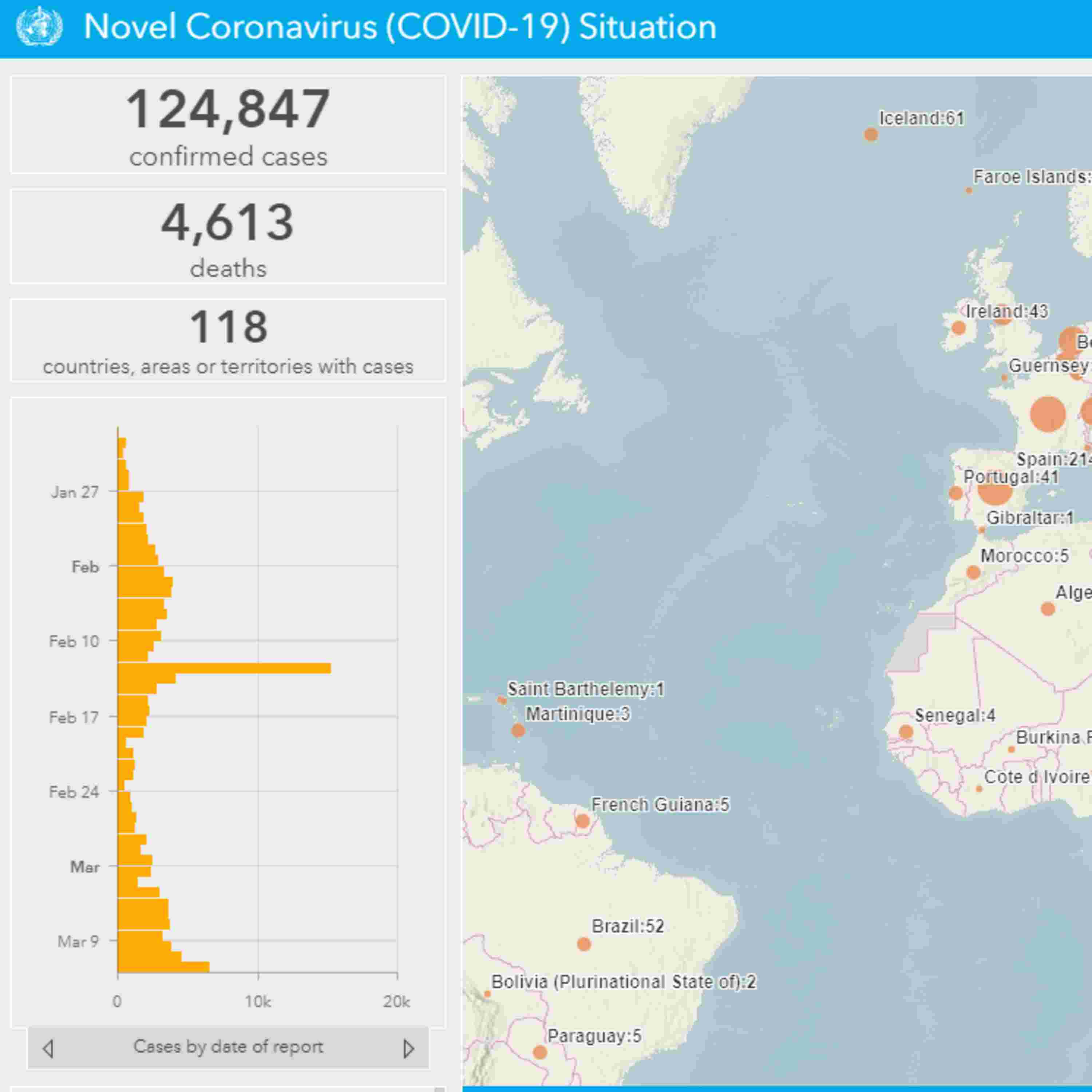Go to the previous chart with the left arrow
This screenshot has height=1092, width=1092.
click(x=48, y=1048)
